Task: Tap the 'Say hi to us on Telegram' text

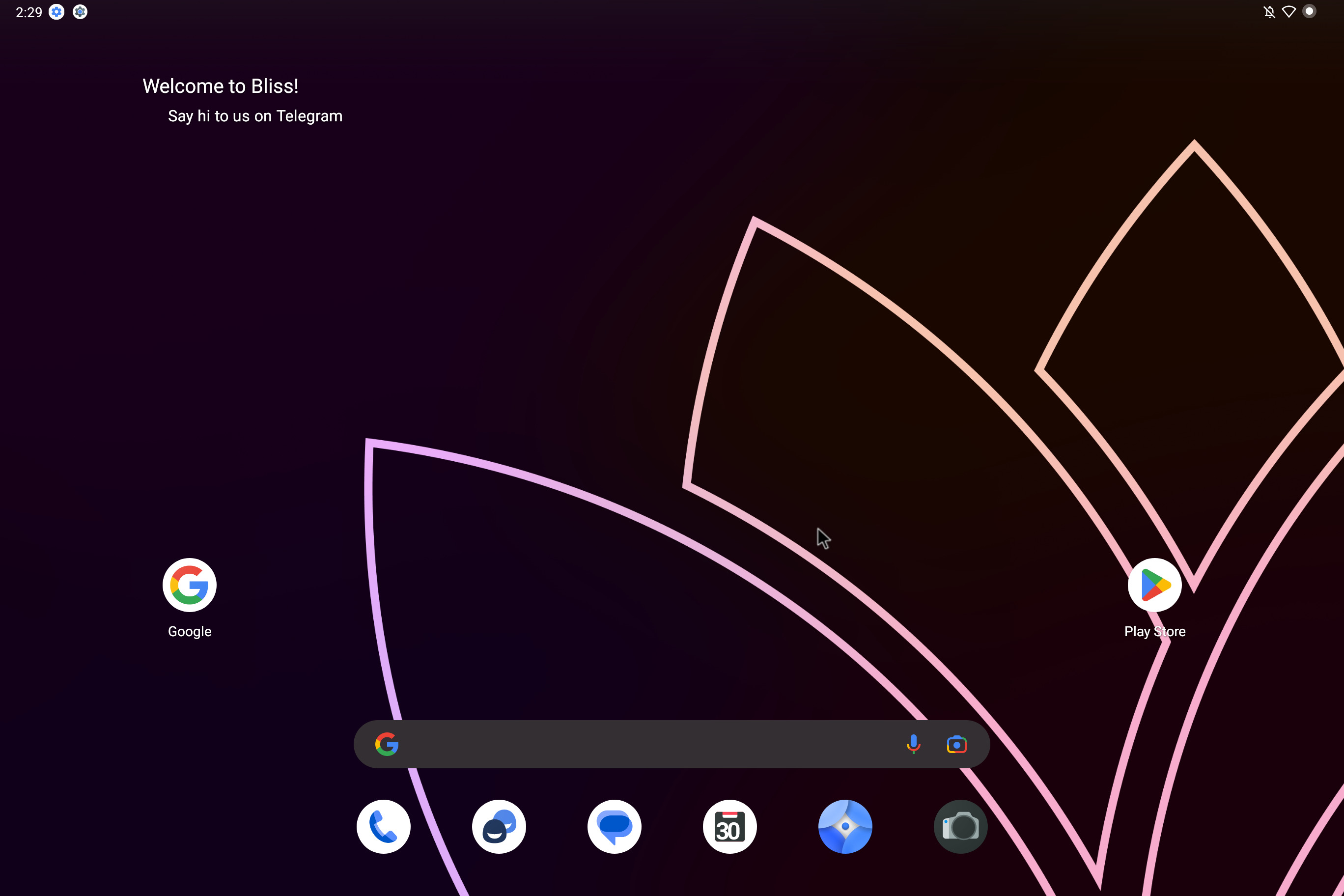Action: pos(255,116)
